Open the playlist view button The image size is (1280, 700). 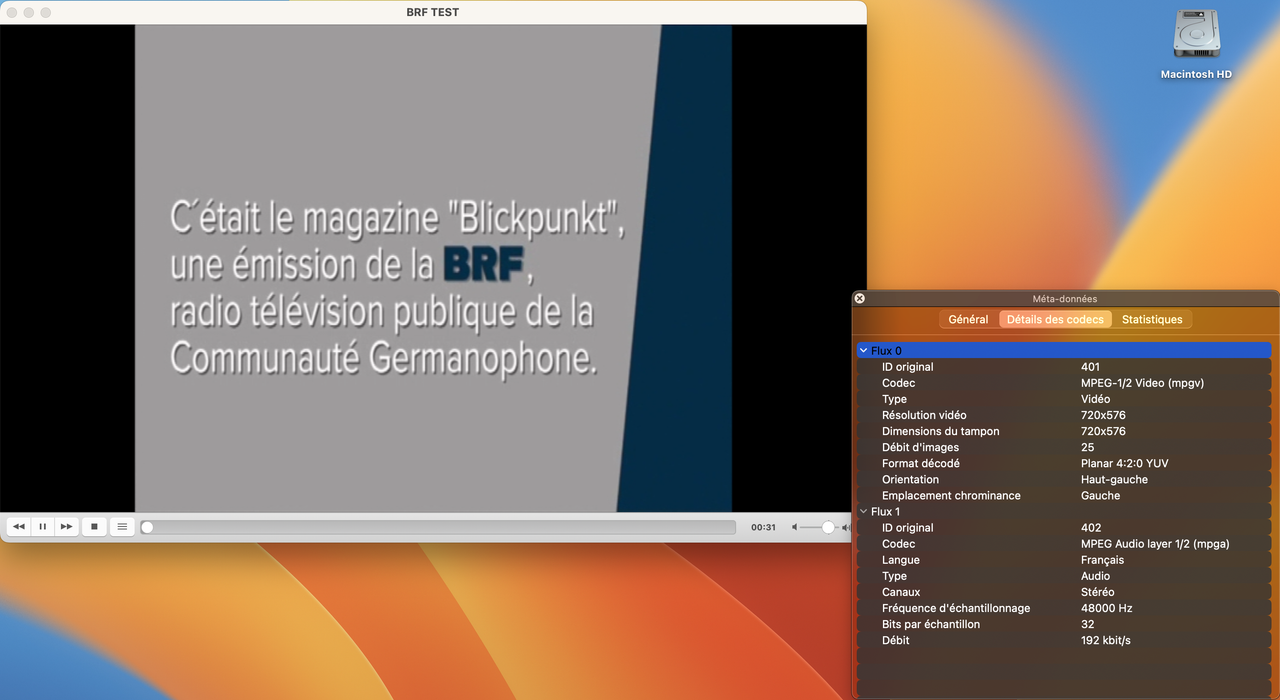point(122,526)
